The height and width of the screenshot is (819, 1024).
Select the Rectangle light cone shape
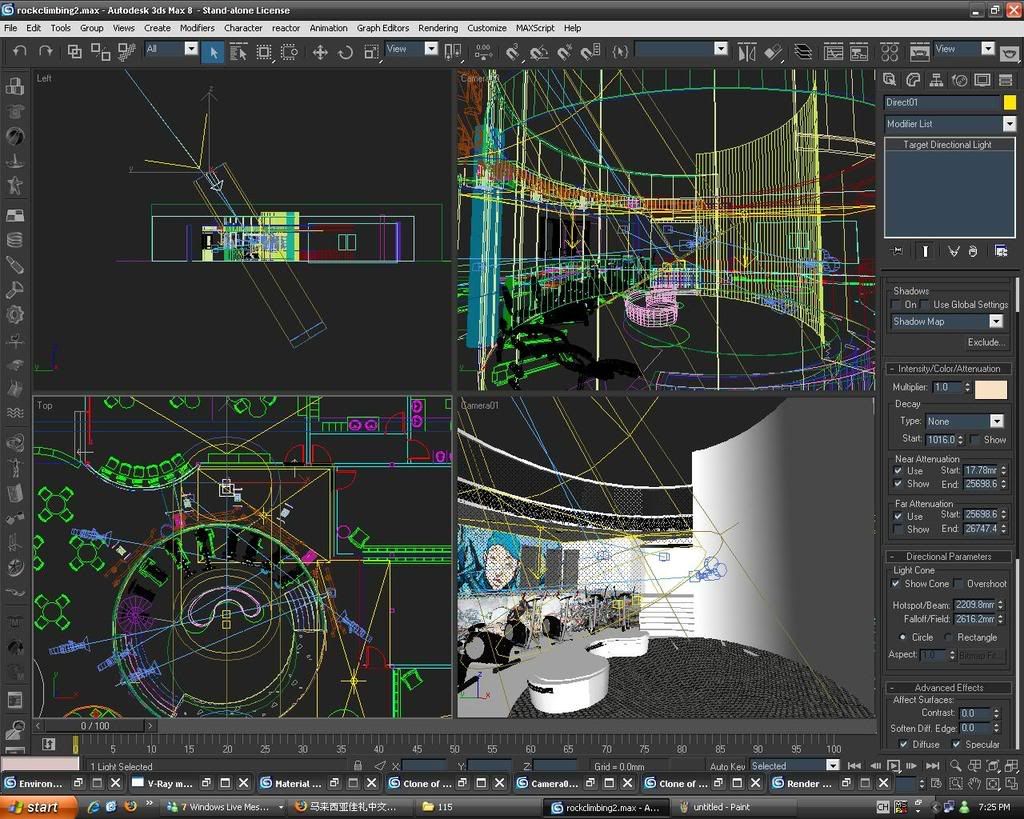(948, 637)
